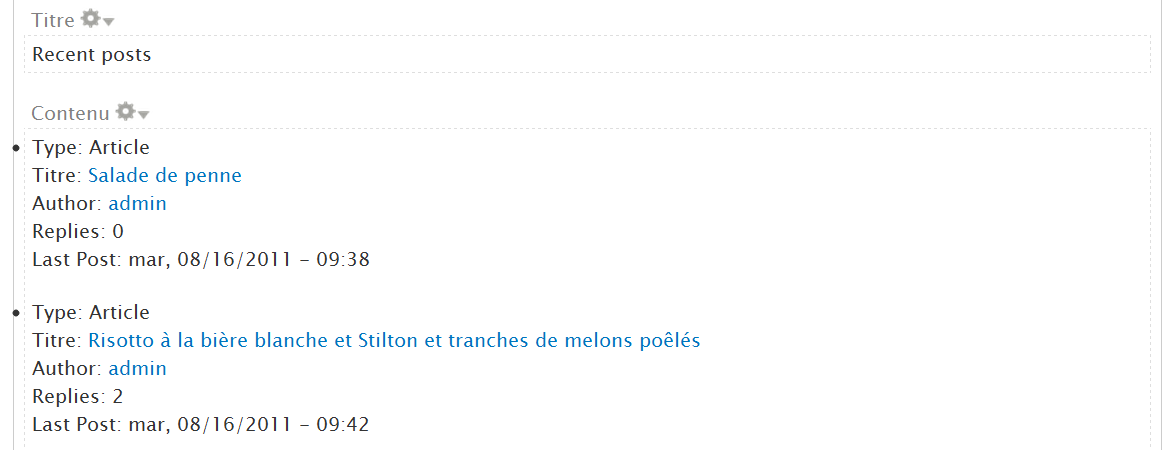Click the bullet marker of the second post
Viewport: 1173px width, 450px height.
[15, 314]
